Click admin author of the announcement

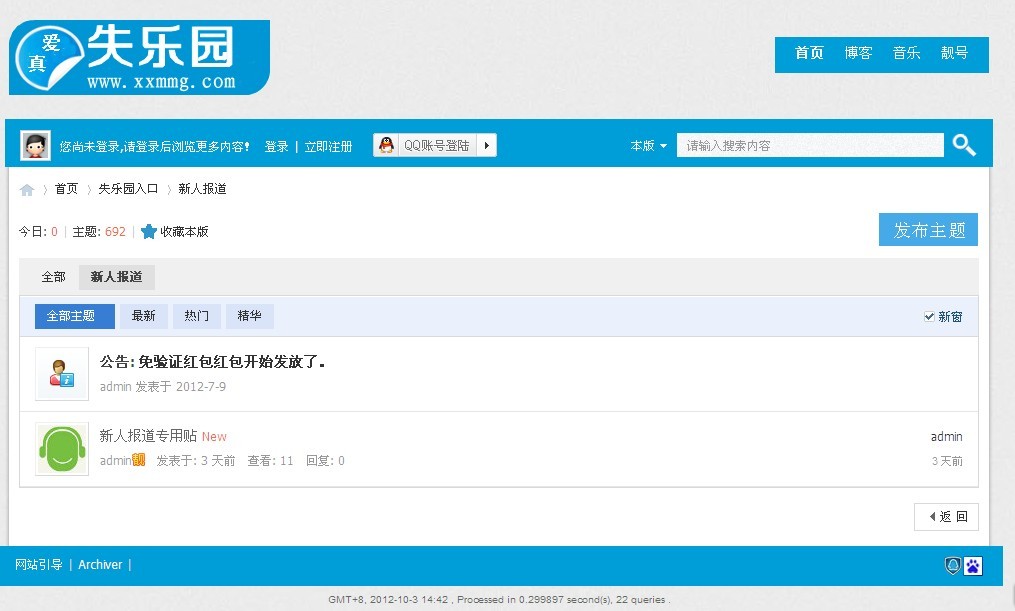pyautogui.click(x=115, y=386)
